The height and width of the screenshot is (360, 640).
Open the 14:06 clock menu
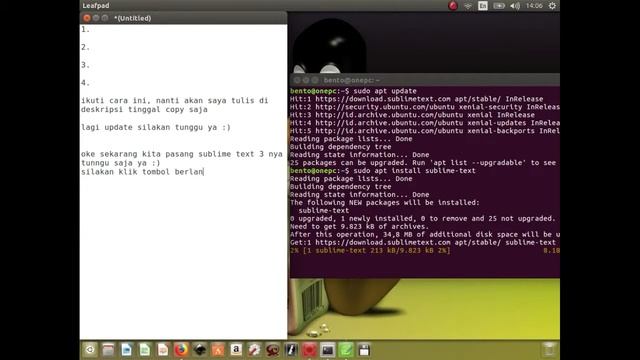point(534,6)
